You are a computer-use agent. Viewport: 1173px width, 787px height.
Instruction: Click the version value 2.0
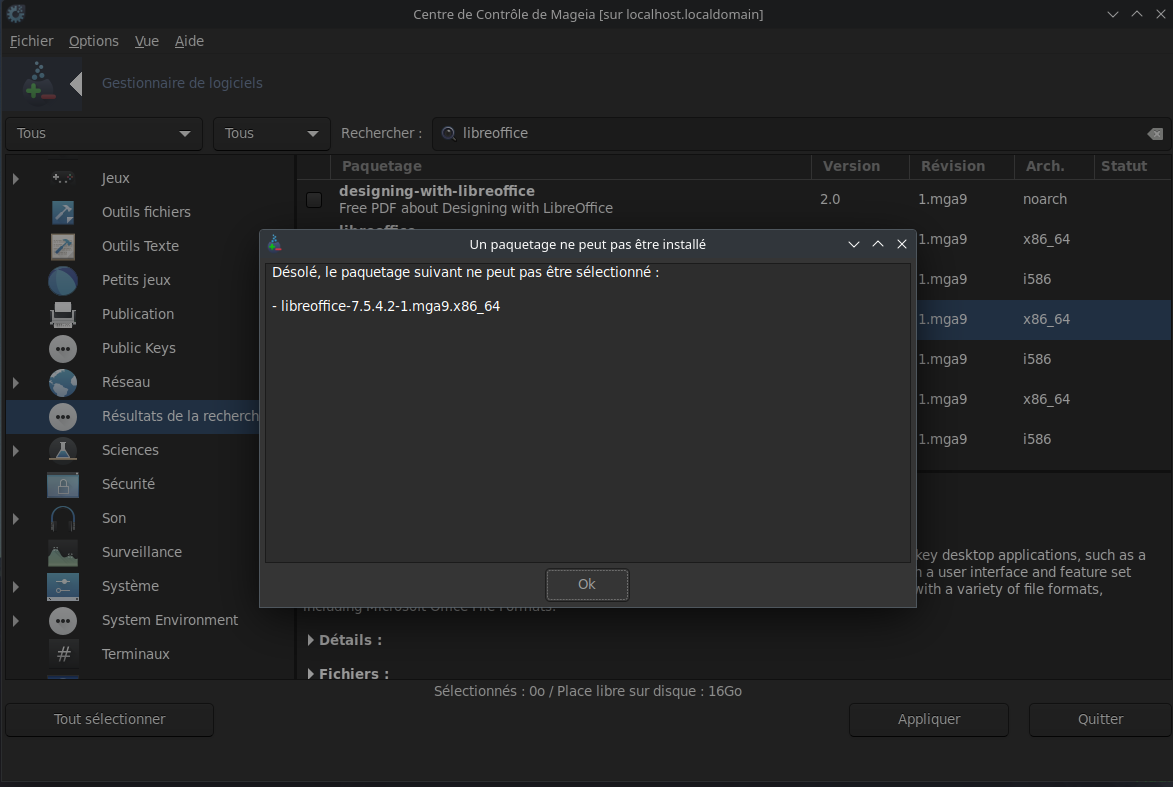830,200
